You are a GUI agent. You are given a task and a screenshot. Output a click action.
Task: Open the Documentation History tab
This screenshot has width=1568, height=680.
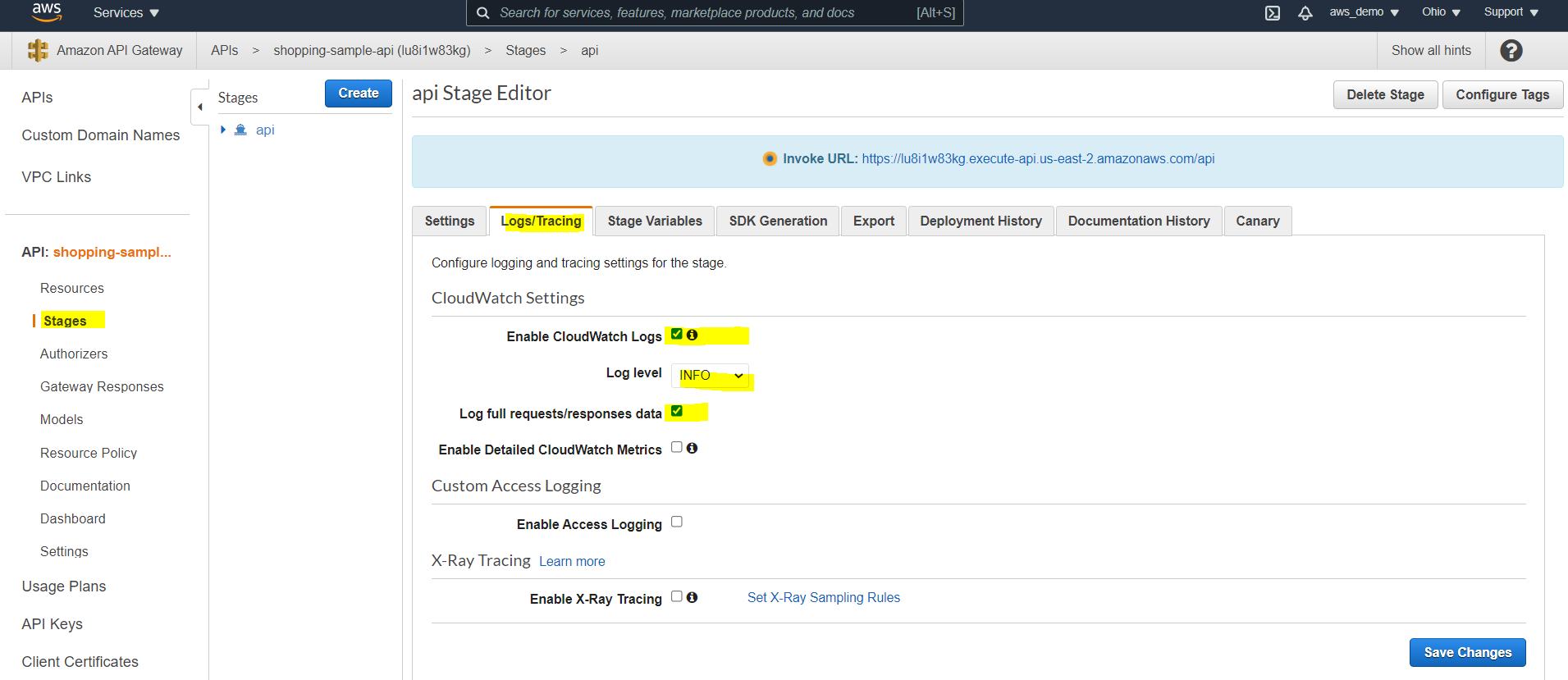1139,221
